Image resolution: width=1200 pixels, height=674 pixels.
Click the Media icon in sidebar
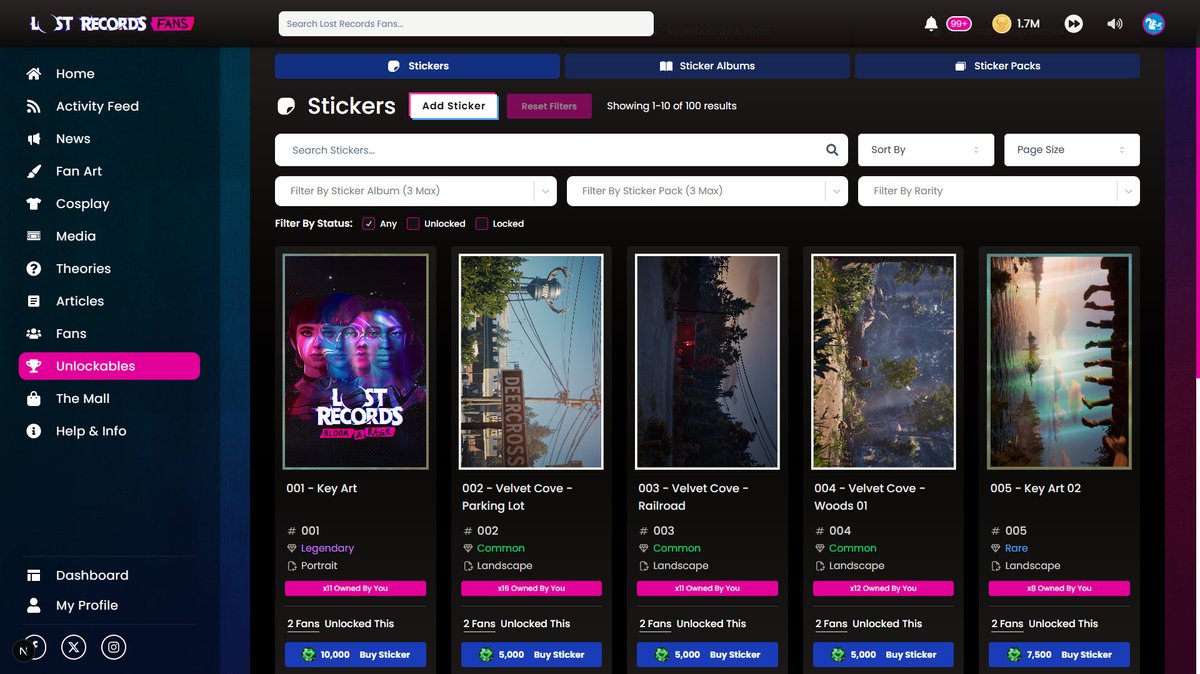(x=34, y=236)
